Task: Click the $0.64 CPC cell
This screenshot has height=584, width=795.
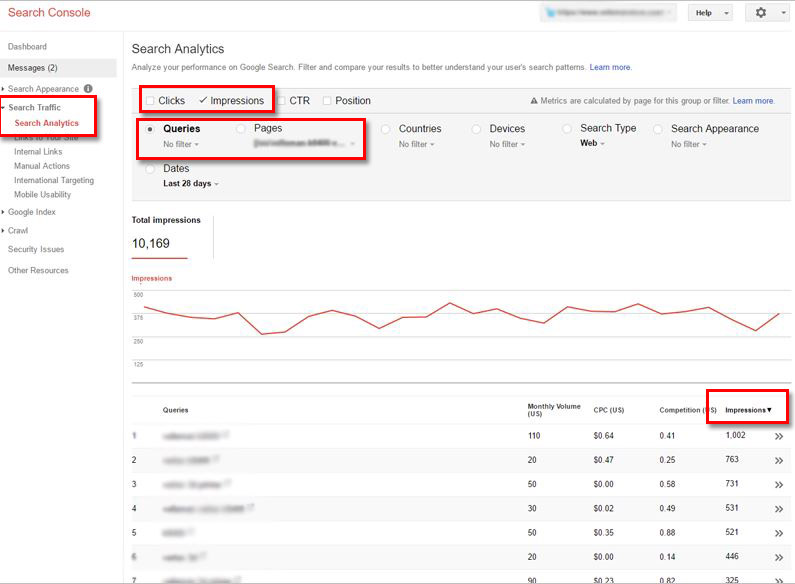Action: [603, 436]
